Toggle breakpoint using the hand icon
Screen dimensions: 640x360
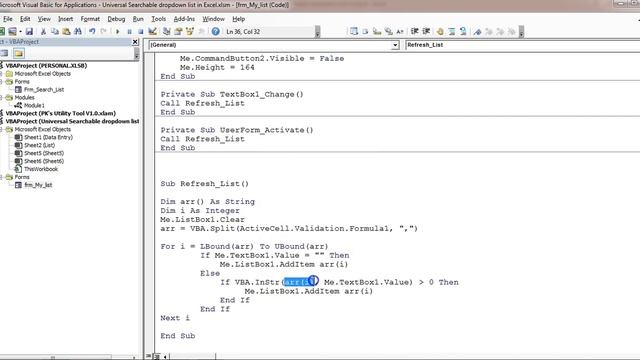pos(440,31)
